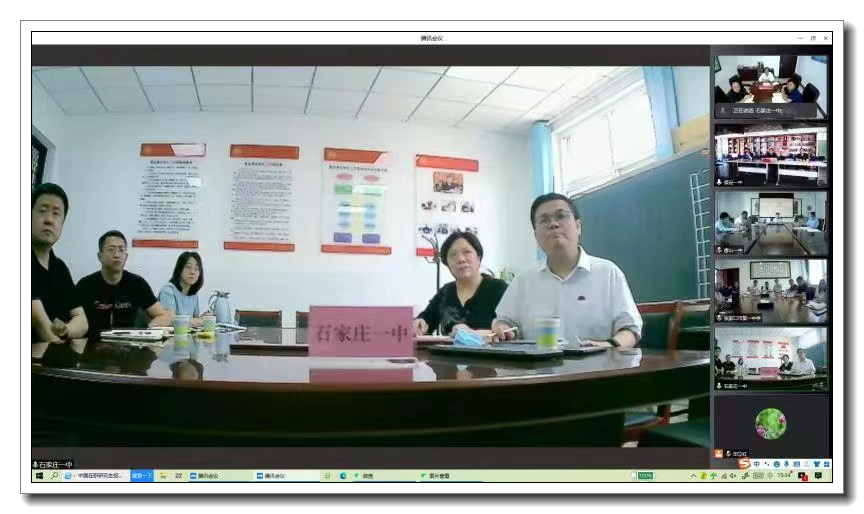Click the orange avatar icon under last participant

pyautogui.click(x=719, y=453)
